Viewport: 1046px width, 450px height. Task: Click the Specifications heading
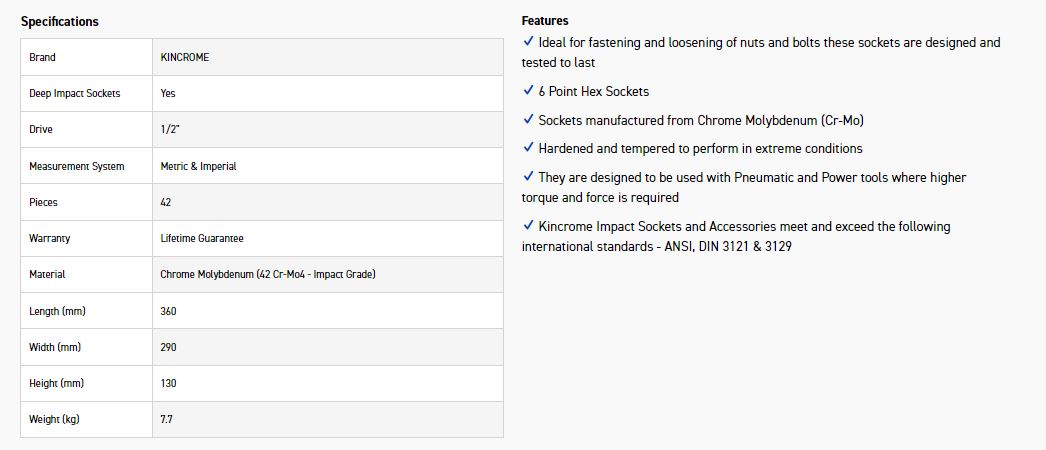(x=60, y=21)
